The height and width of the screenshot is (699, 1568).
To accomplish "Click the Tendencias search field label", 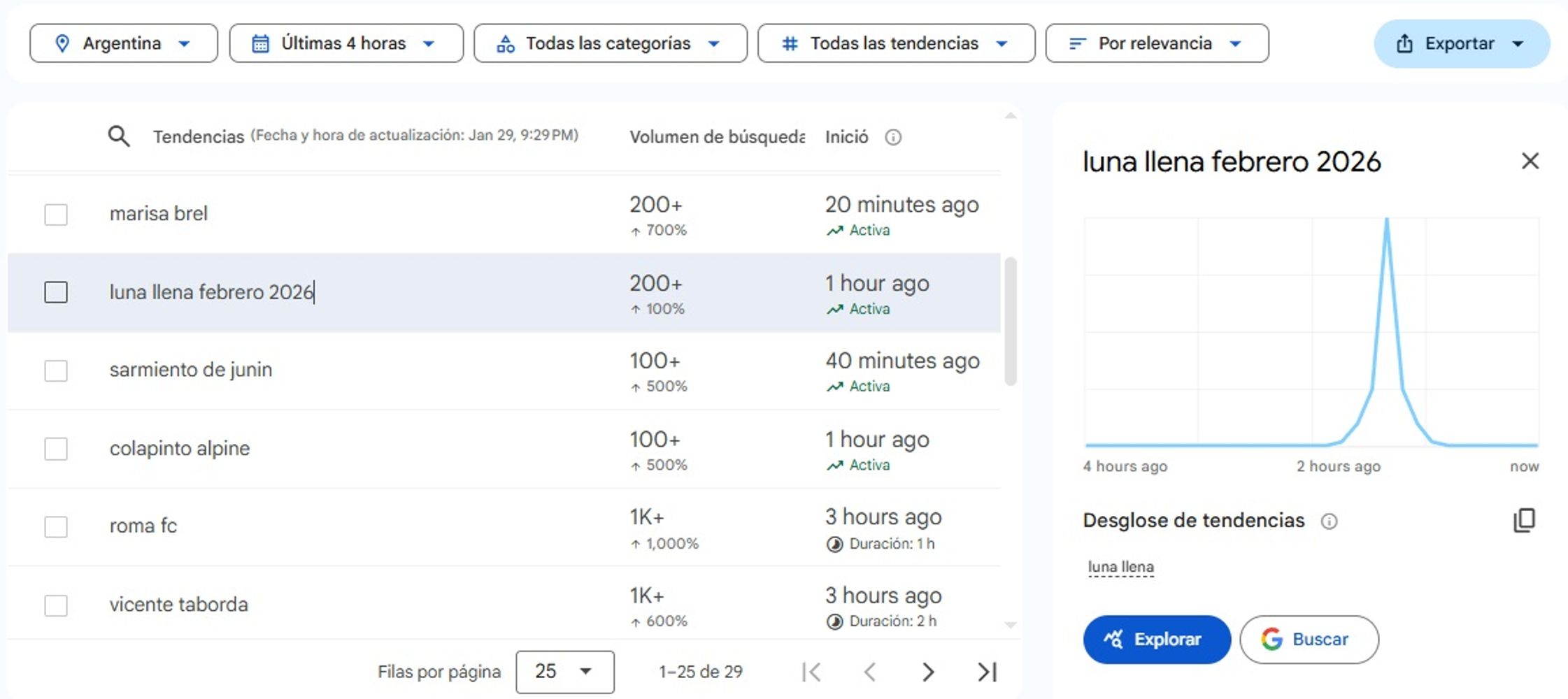I will click(199, 137).
